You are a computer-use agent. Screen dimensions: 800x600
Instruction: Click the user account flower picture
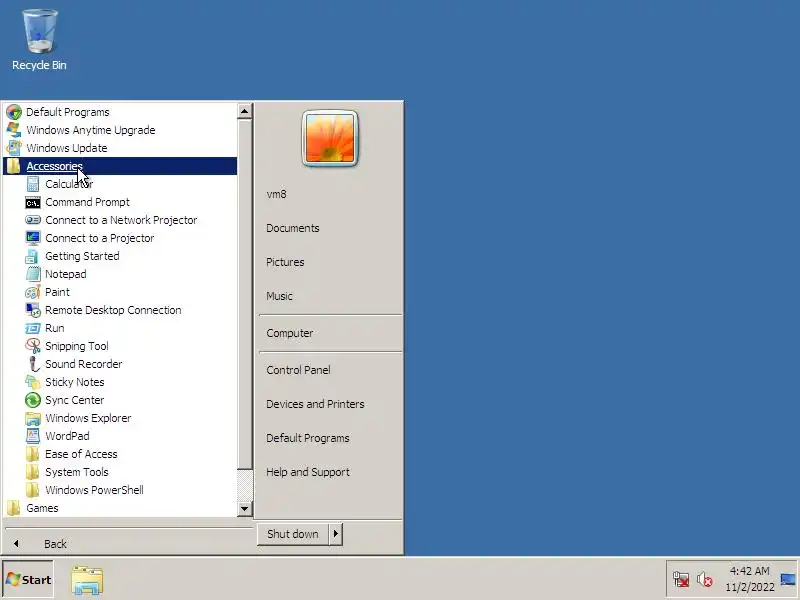click(330, 138)
